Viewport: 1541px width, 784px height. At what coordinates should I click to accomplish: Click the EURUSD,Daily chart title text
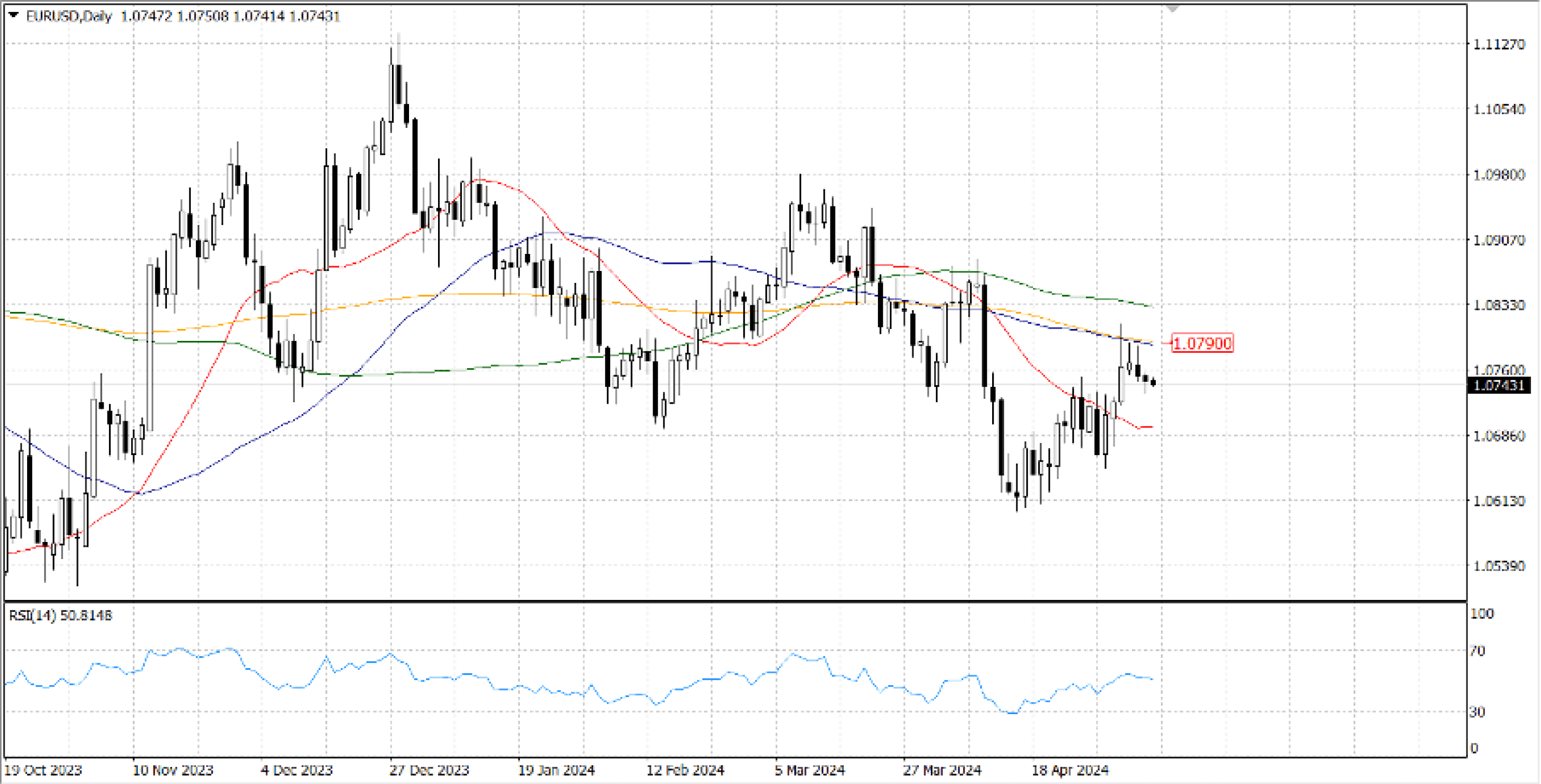[x=69, y=16]
